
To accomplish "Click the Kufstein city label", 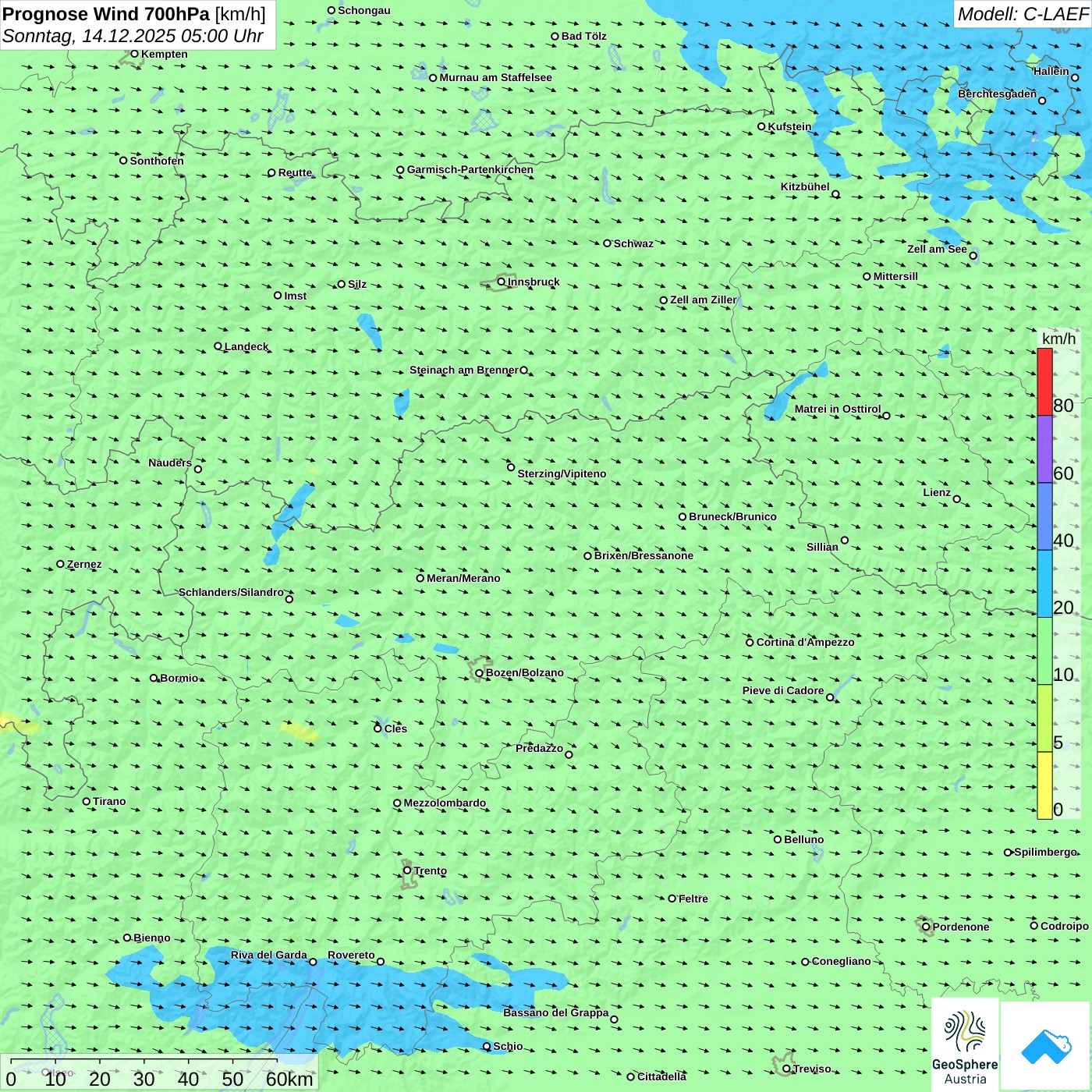I will pos(789,126).
